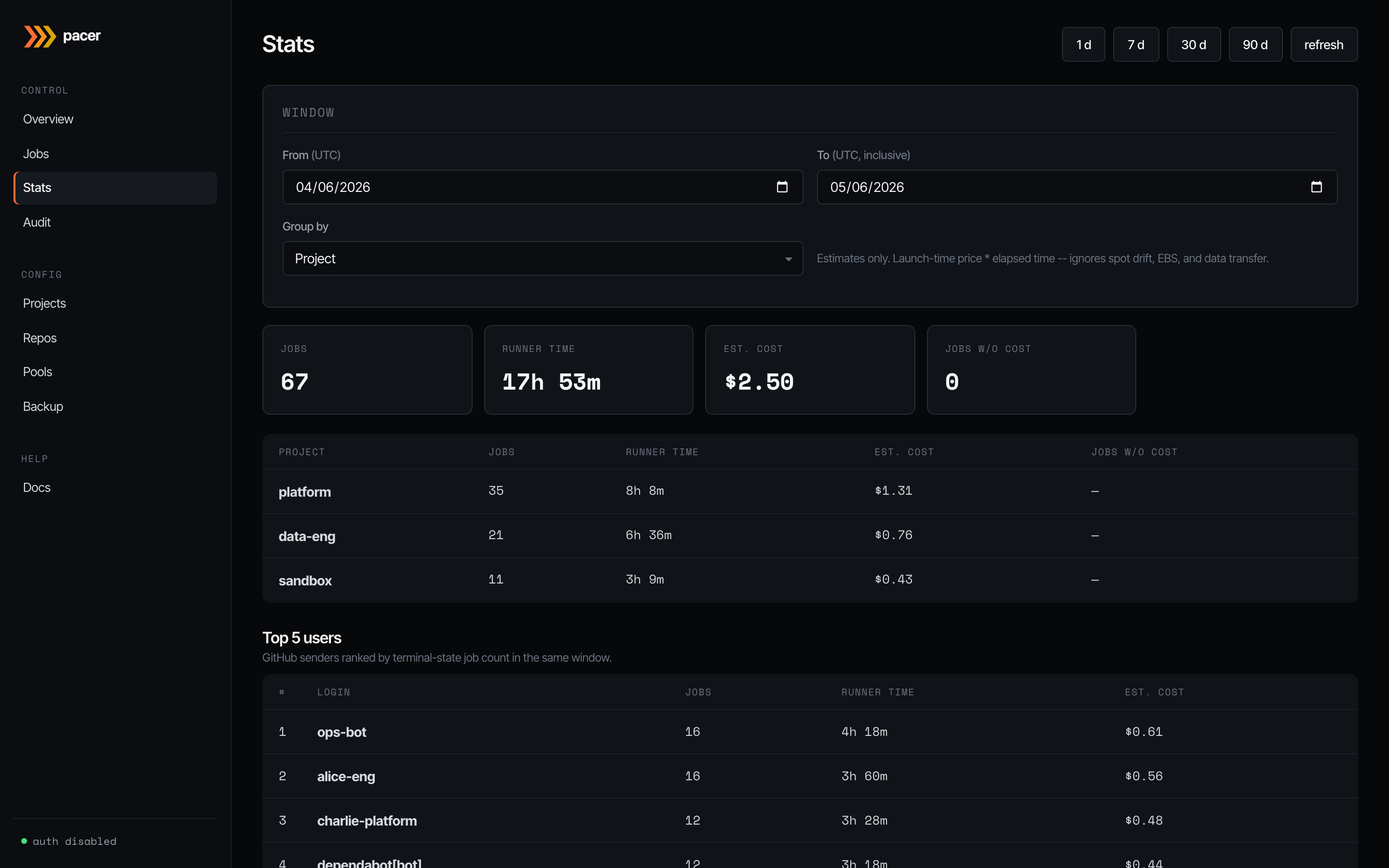Click the LOGIN column header
This screenshot has height=868, width=1389.
pos(333,692)
